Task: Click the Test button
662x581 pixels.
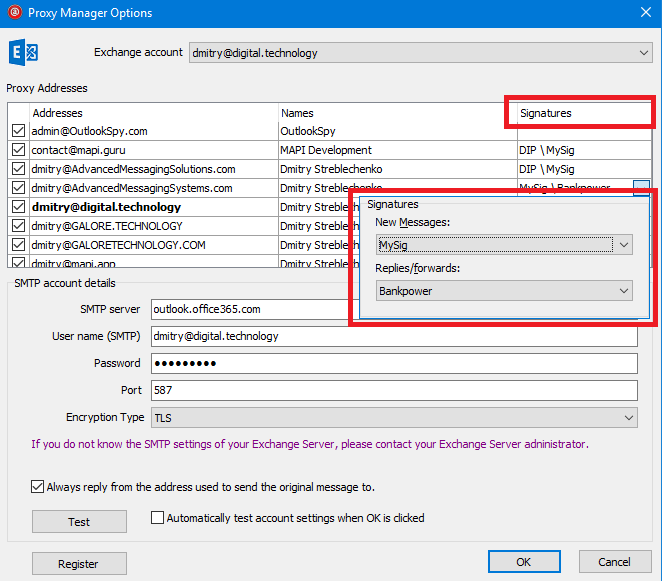Action: tap(79, 522)
